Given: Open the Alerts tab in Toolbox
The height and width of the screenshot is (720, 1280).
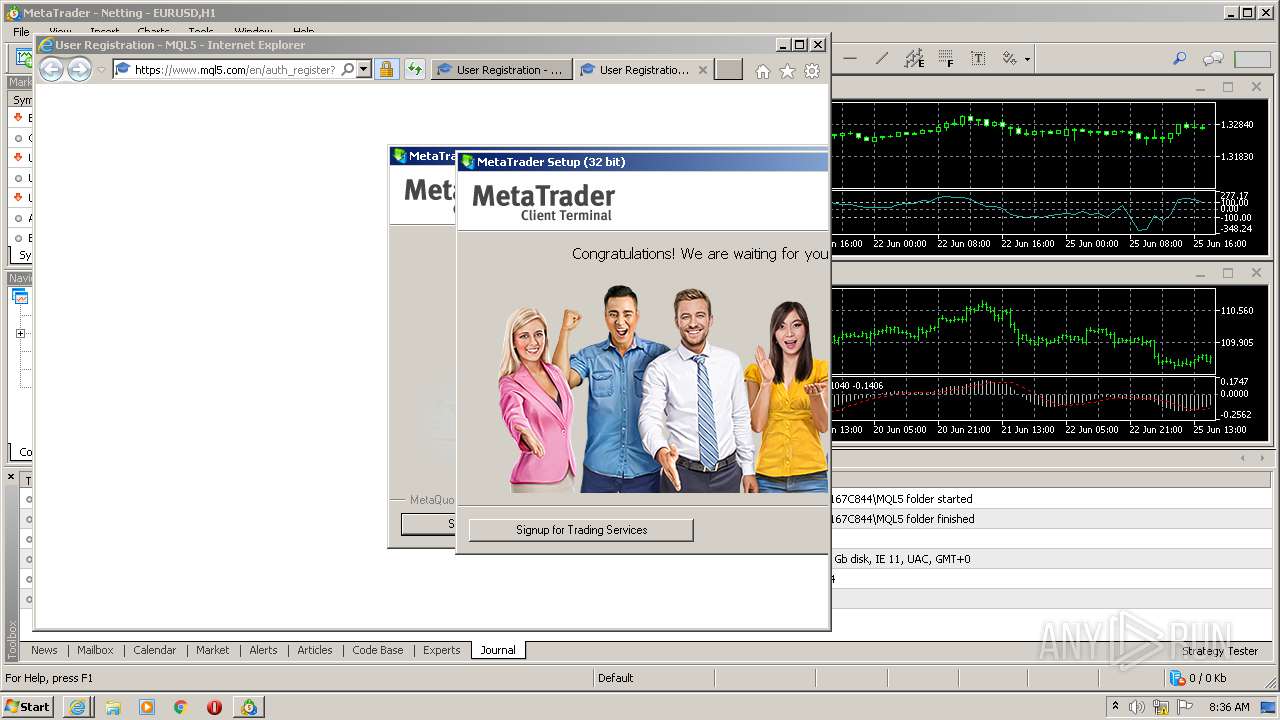Looking at the screenshot, I should click(264, 650).
